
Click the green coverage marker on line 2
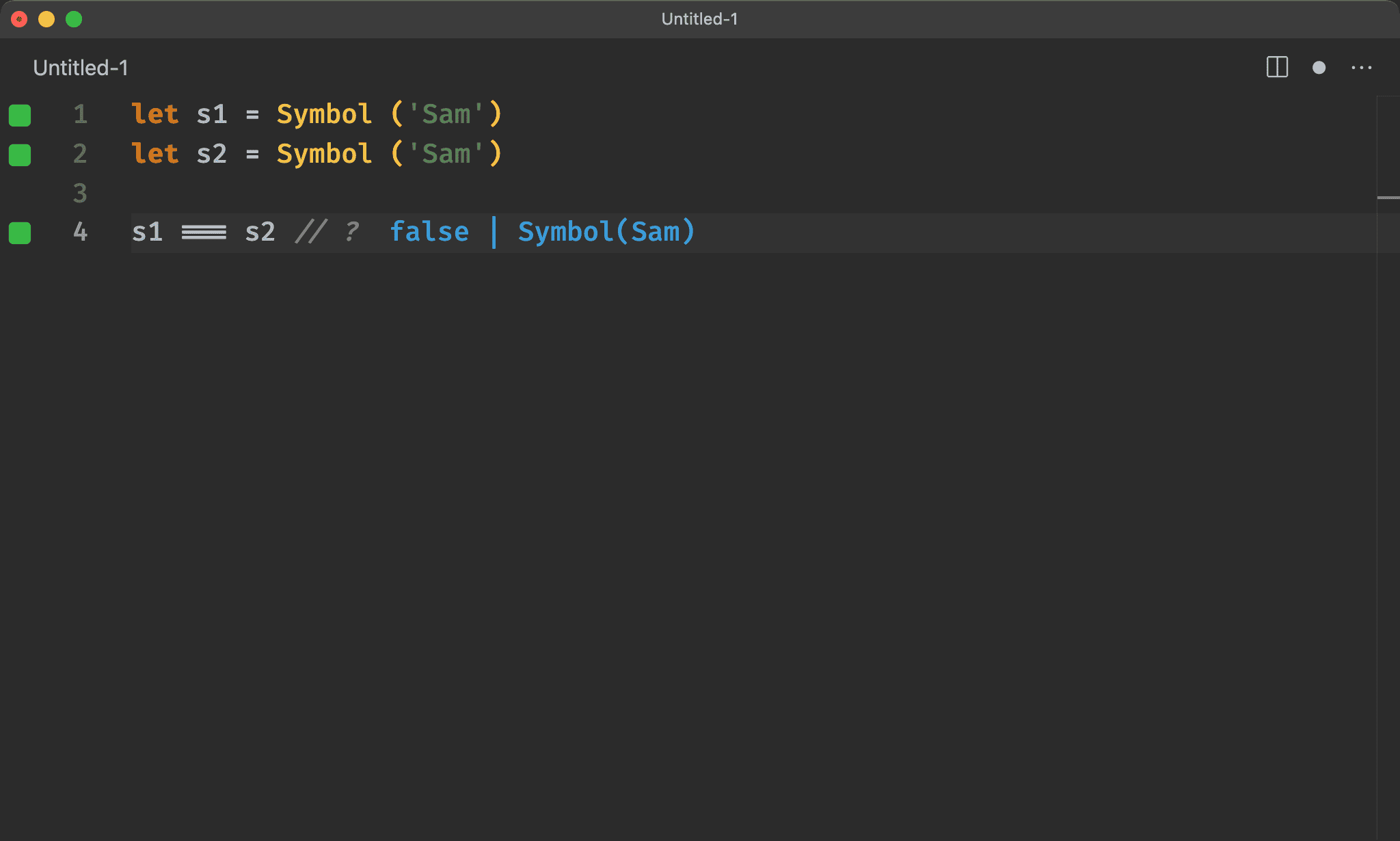coord(20,155)
